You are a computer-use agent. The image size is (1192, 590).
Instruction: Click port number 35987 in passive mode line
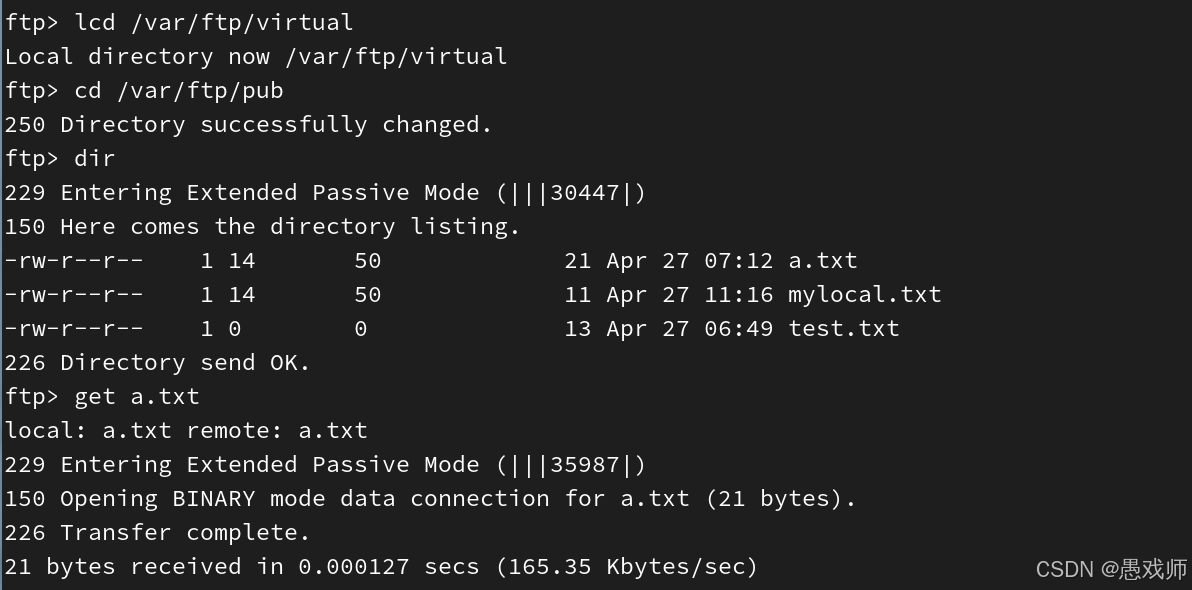point(585,465)
